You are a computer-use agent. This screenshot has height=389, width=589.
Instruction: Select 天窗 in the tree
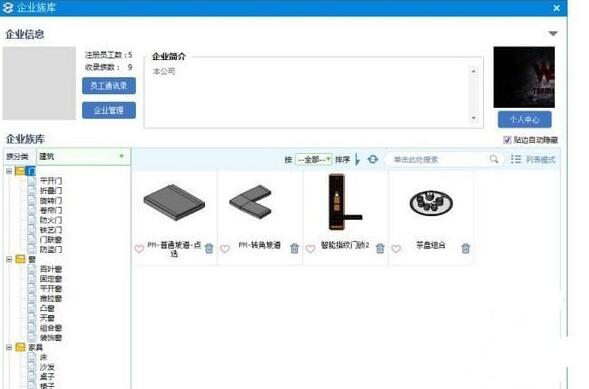point(47,318)
